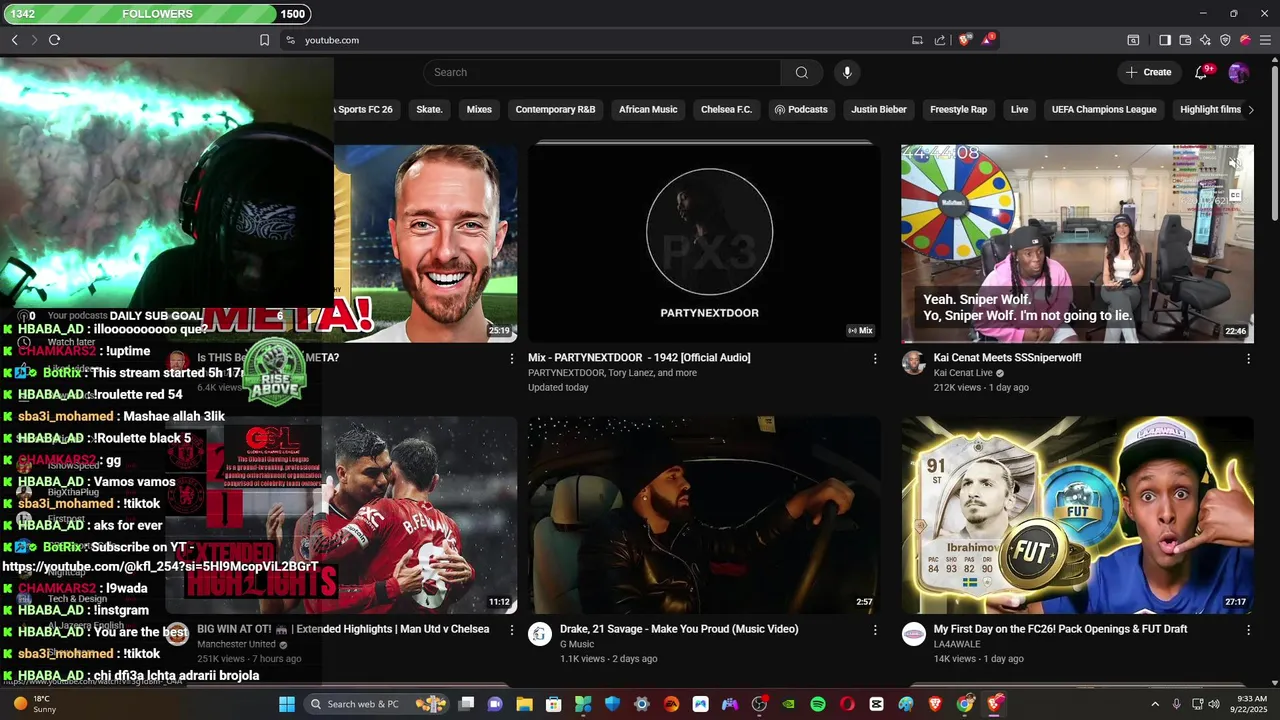Open the G Music channel link
1280x720 pixels.
coord(577,645)
